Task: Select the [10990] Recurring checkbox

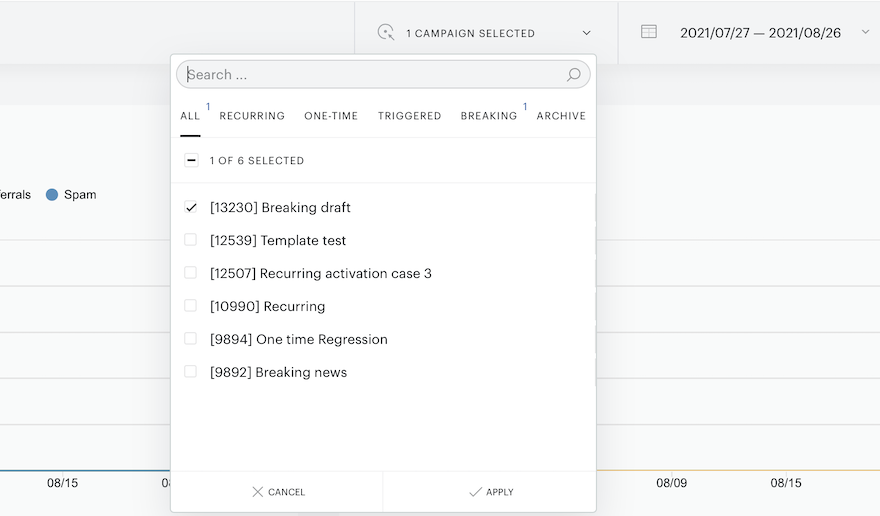Action: tap(191, 306)
